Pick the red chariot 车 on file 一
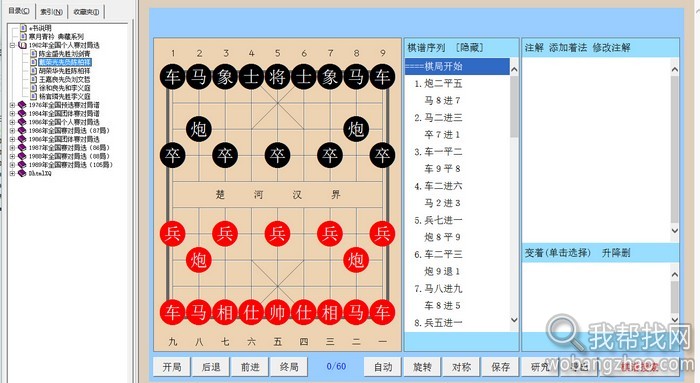 click(x=382, y=312)
